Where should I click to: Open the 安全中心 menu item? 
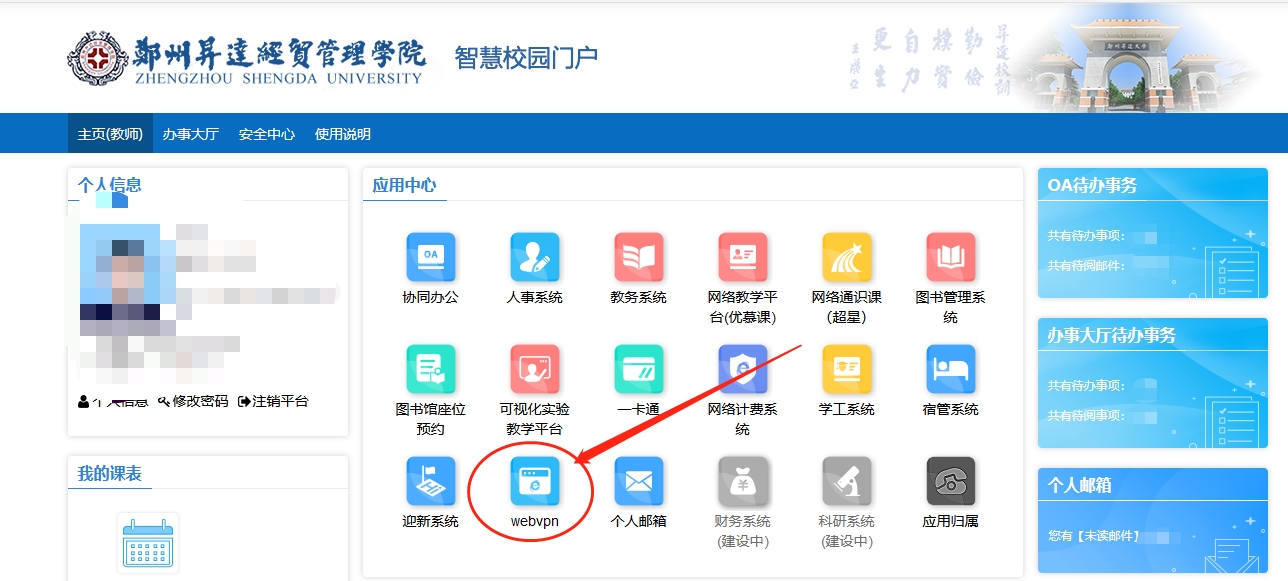point(266,134)
